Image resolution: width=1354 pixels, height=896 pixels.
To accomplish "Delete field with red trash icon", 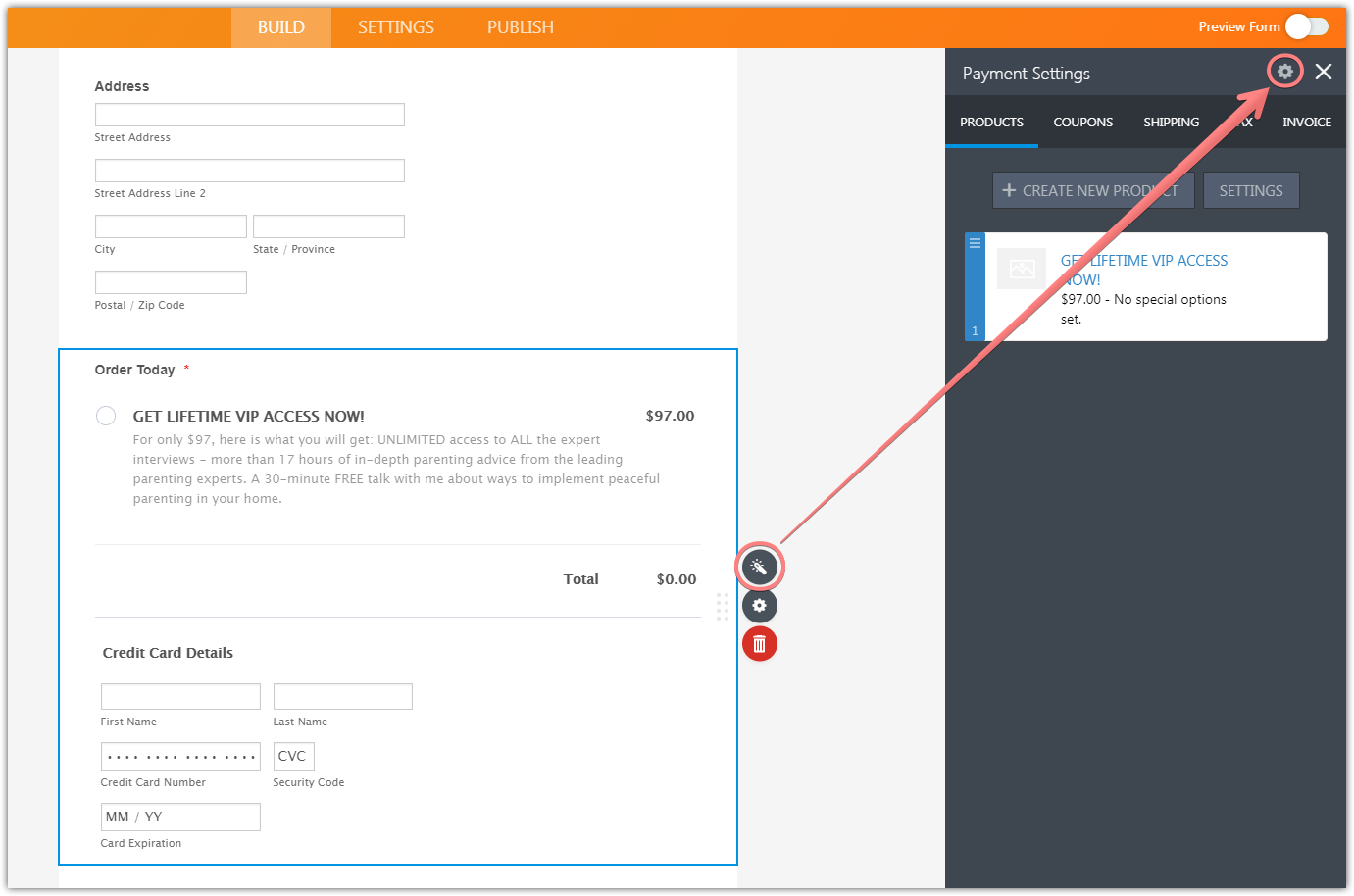I will tap(759, 644).
